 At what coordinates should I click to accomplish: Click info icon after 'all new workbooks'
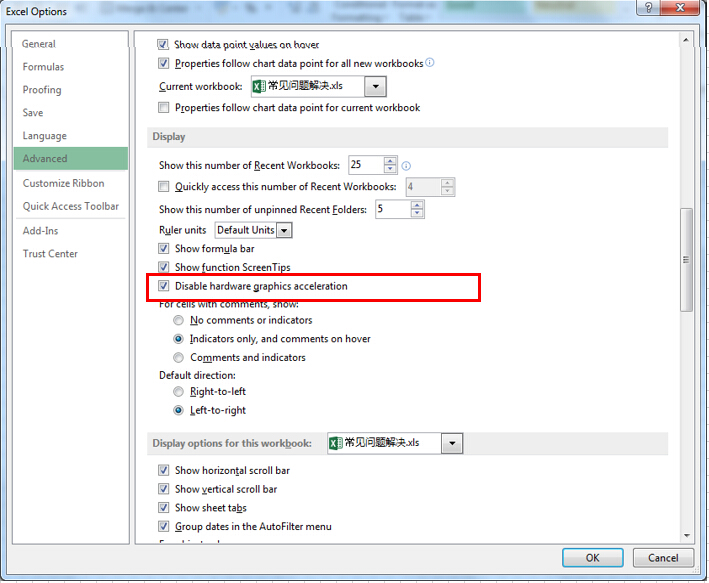[430, 62]
